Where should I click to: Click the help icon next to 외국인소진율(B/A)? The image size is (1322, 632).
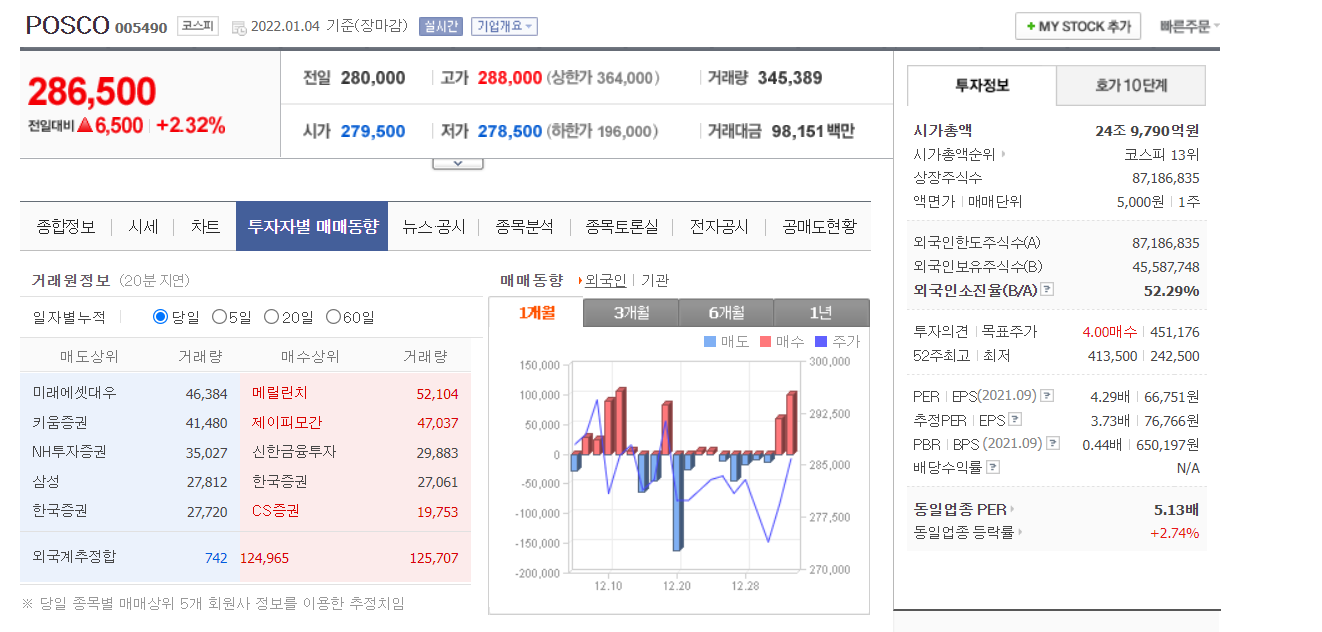point(1047,290)
